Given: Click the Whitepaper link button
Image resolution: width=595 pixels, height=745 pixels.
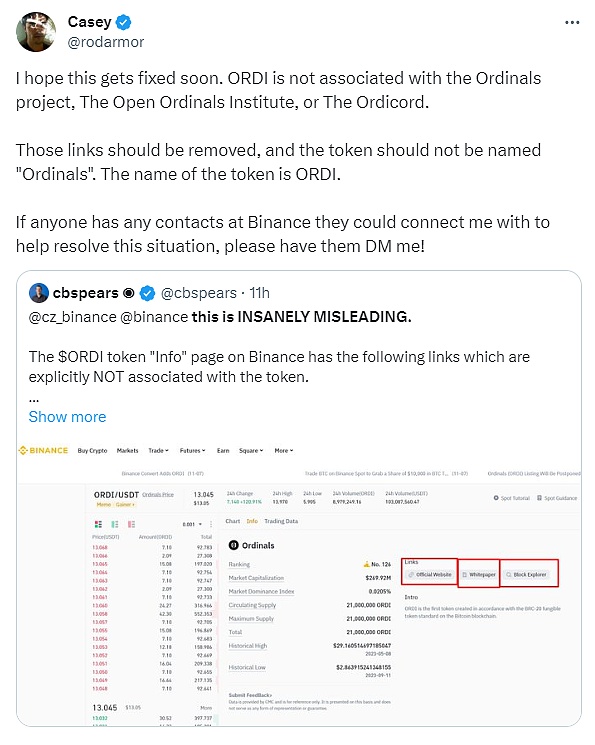Looking at the screenshot, I should 479,574.
